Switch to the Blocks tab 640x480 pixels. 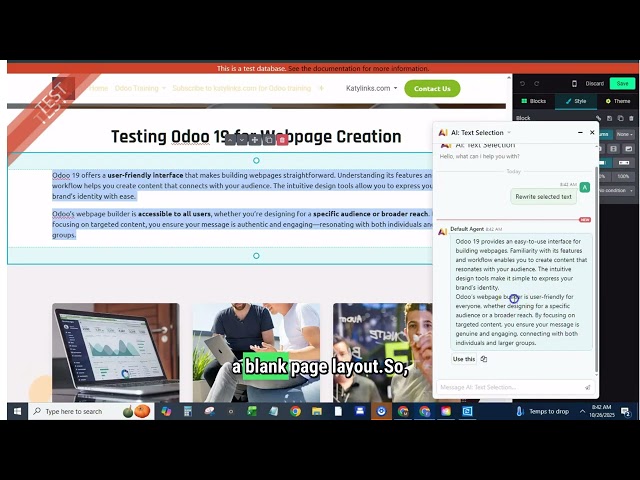click(534, 101)
